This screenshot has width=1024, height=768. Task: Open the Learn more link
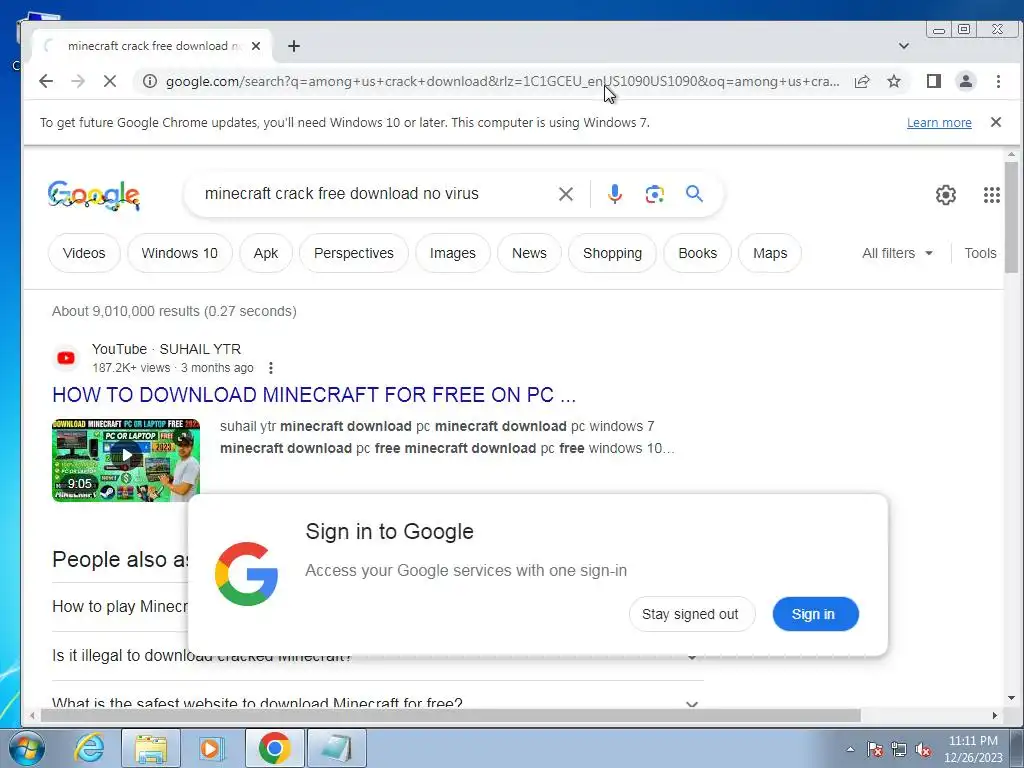pyautogui.click(x=938, y=123)
